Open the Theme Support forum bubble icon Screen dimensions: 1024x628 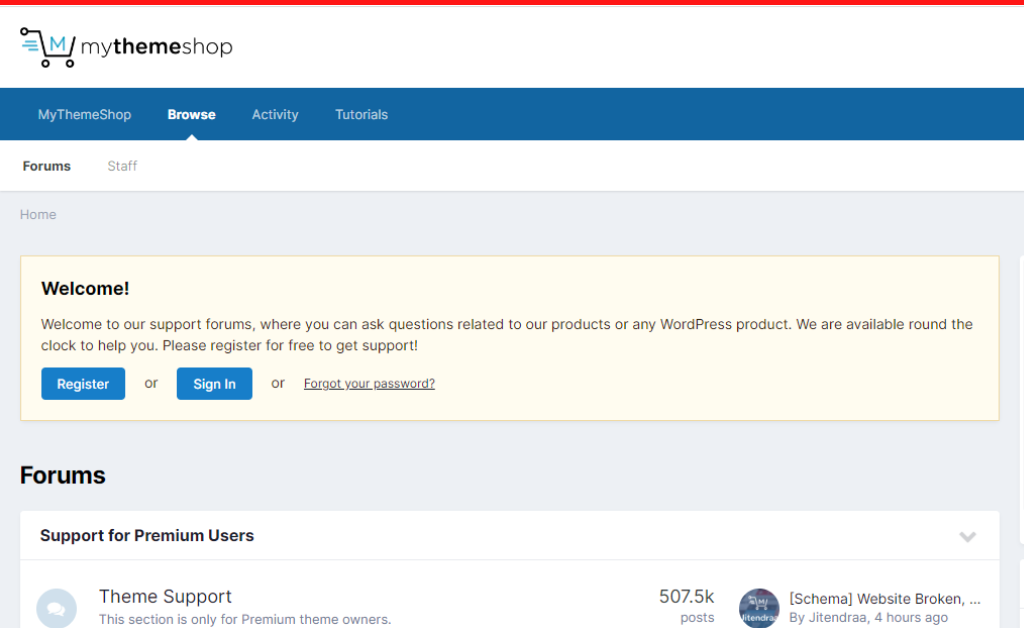click(56, 608)
